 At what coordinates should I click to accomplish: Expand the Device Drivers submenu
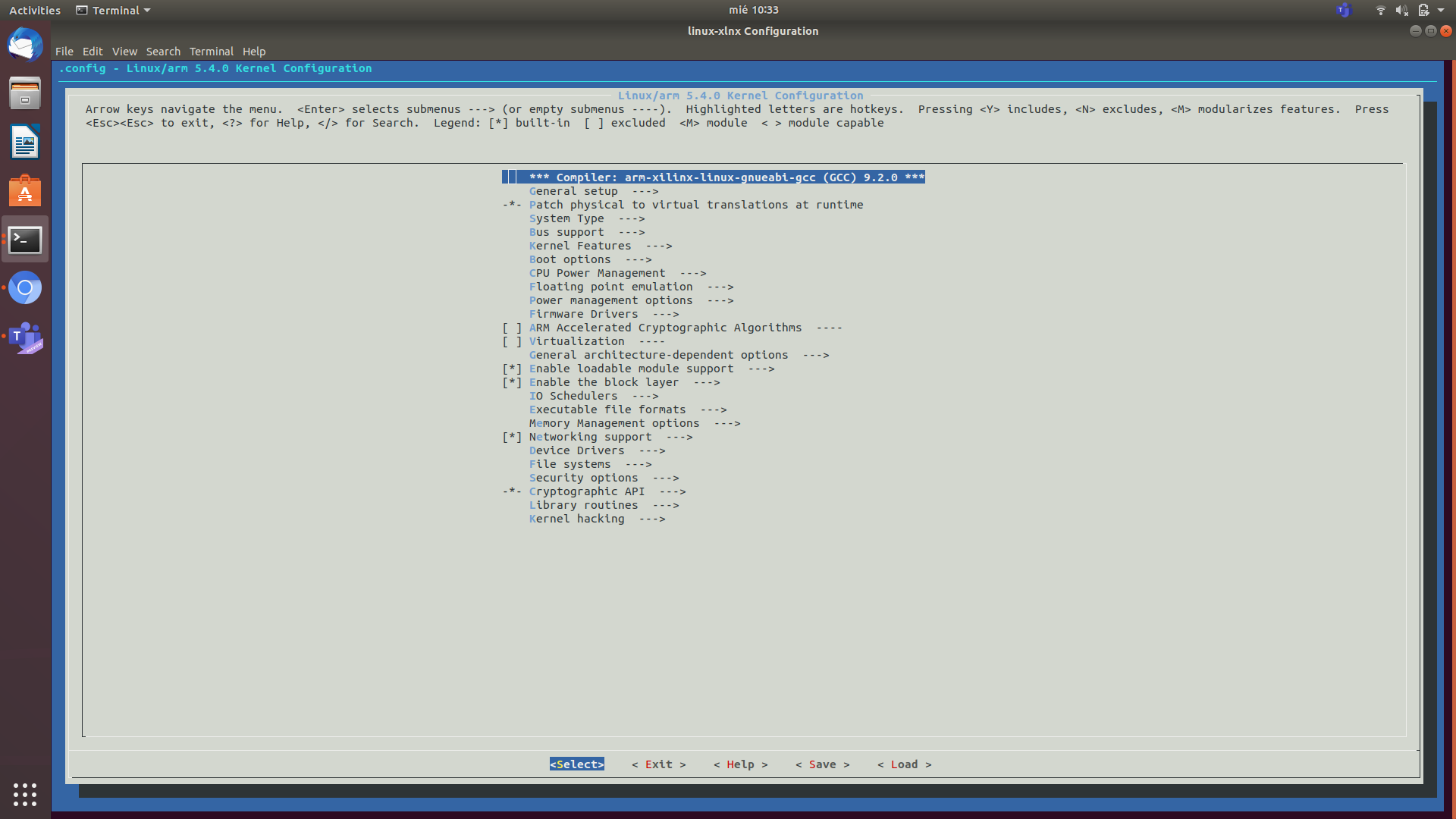click(577, 450)
